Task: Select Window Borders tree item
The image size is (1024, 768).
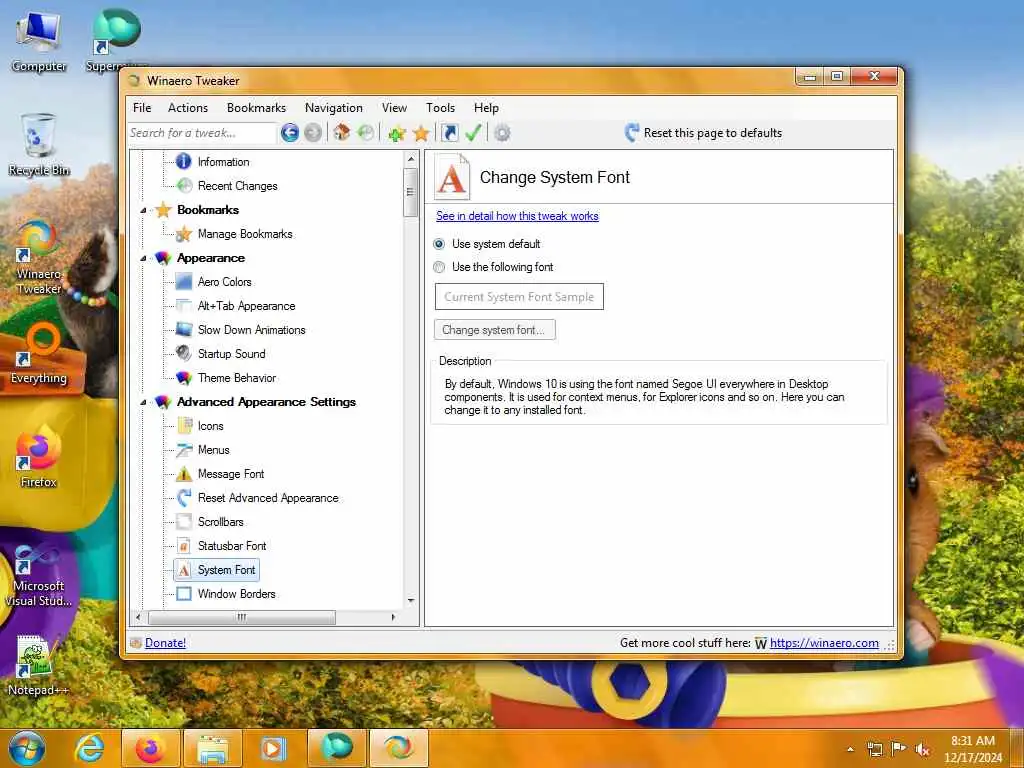Action: tap(236, 594)
